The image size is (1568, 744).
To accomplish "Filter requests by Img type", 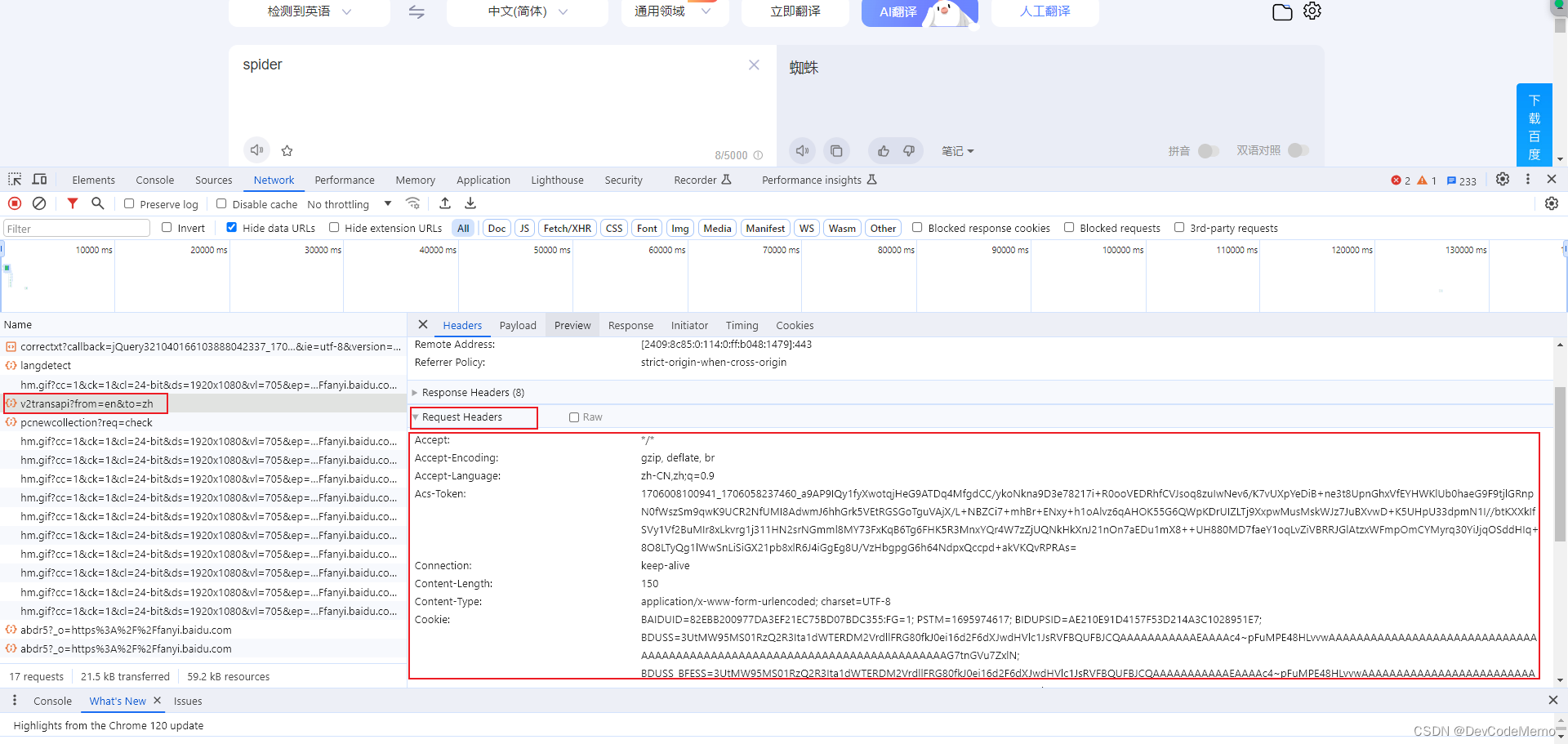I will tap(680, 229).
